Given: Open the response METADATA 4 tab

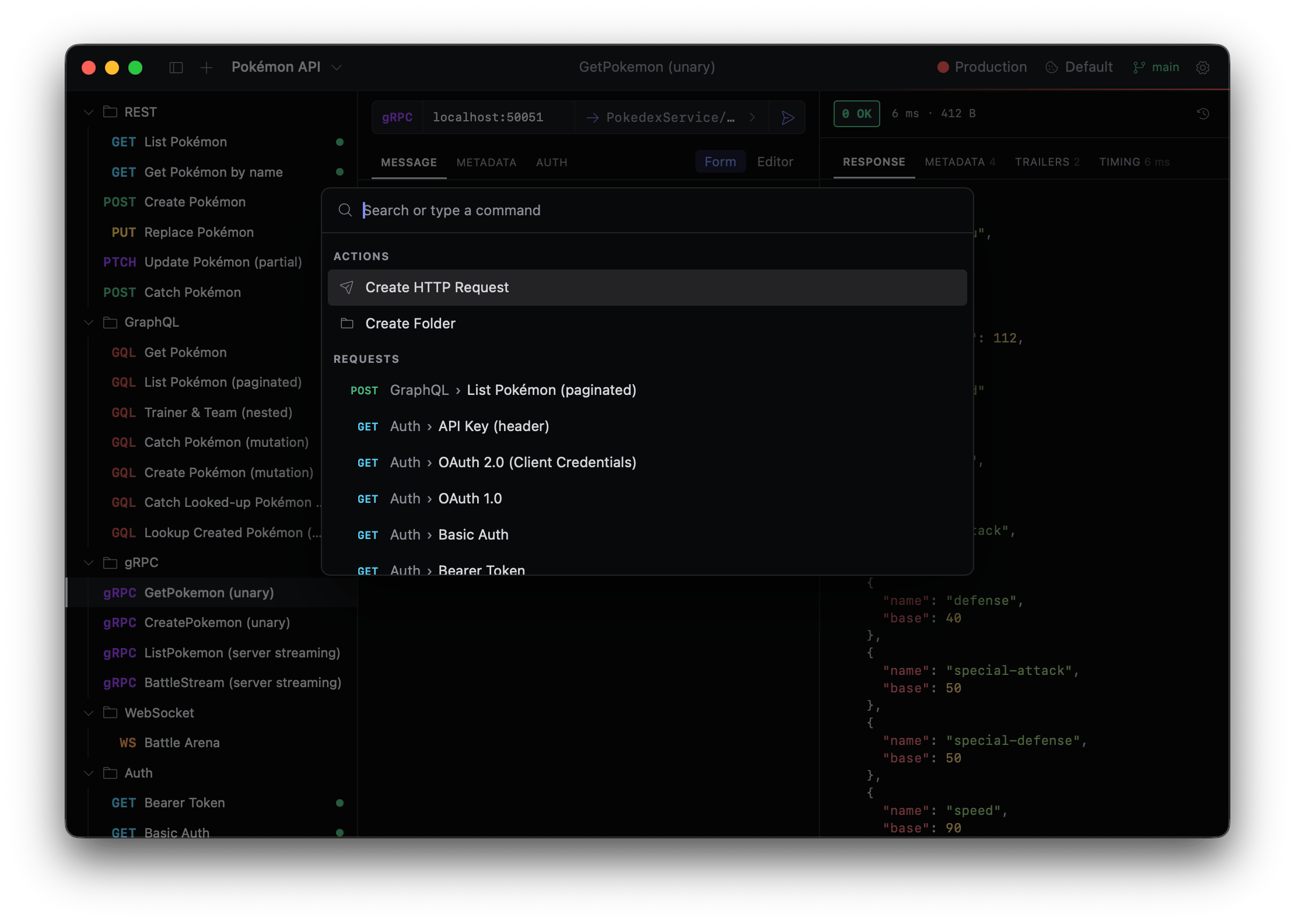Looking at the screenshot, I should tap(960, 162).
